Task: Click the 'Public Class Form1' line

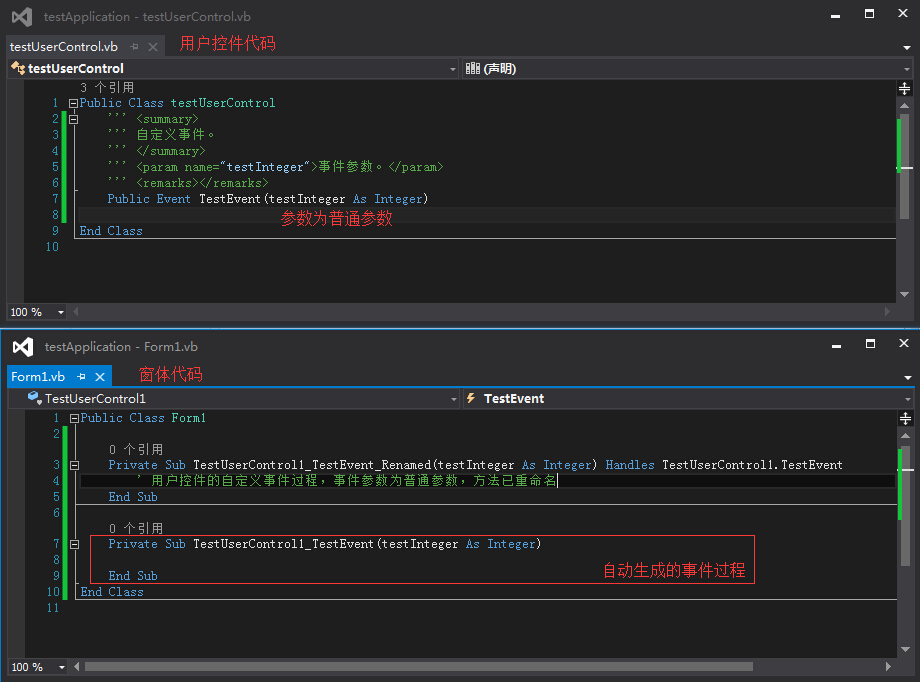Action: tap(143, 418)
